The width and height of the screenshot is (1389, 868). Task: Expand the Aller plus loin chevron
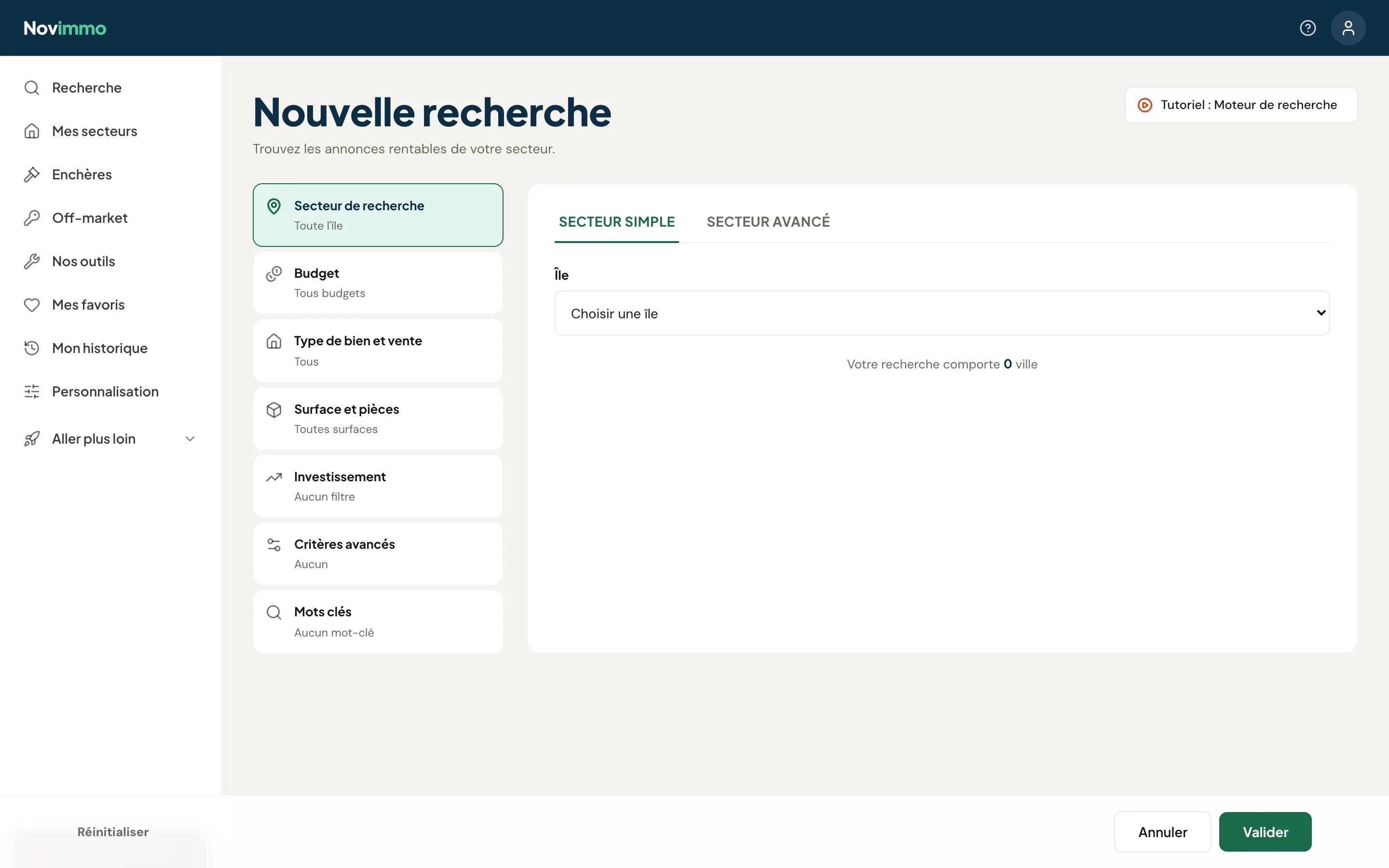click(190, 439)
